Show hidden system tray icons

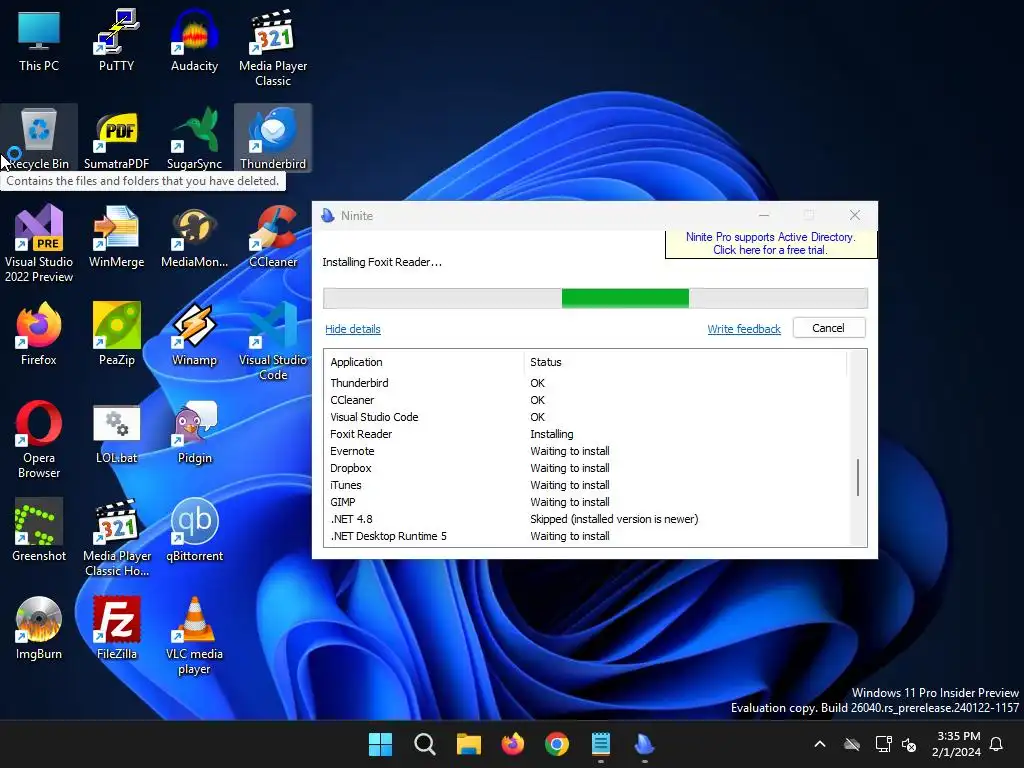click(x=820, y=744)
